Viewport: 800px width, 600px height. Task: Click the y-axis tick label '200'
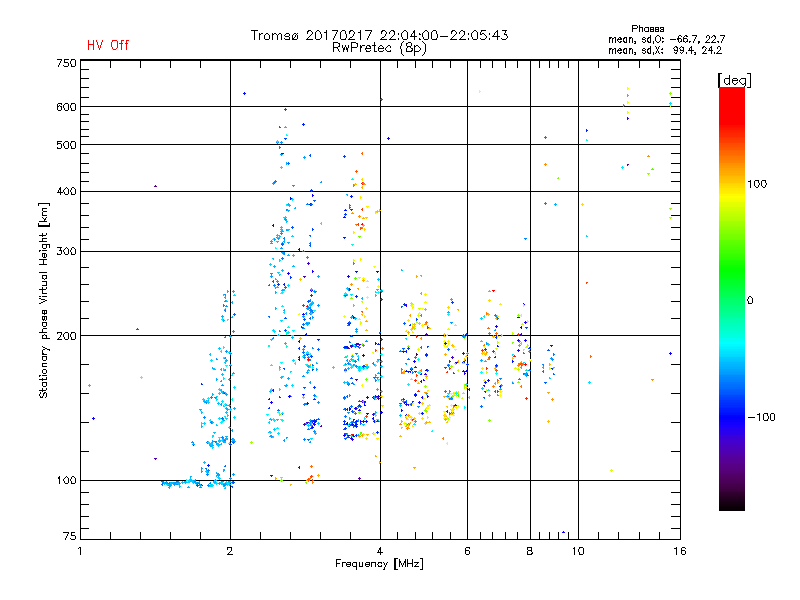[x=66, y=336]
